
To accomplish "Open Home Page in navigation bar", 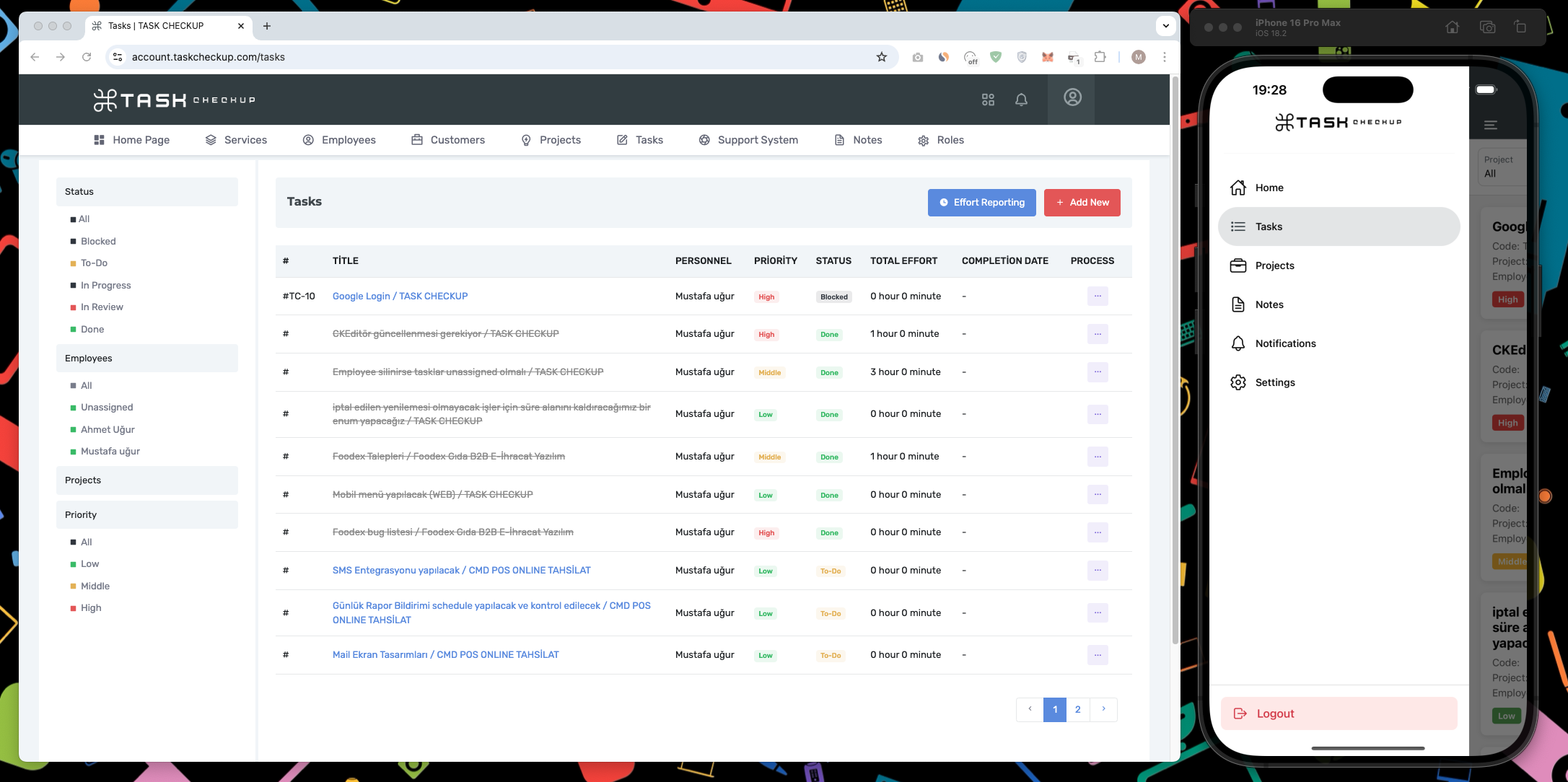I will 131,140.
